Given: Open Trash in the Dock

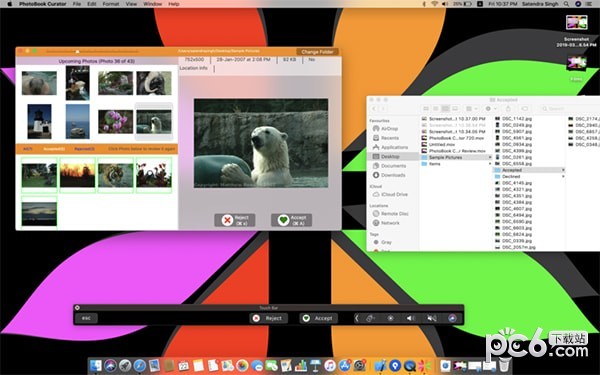Looking at the screenshot, I should coord(504,365).
